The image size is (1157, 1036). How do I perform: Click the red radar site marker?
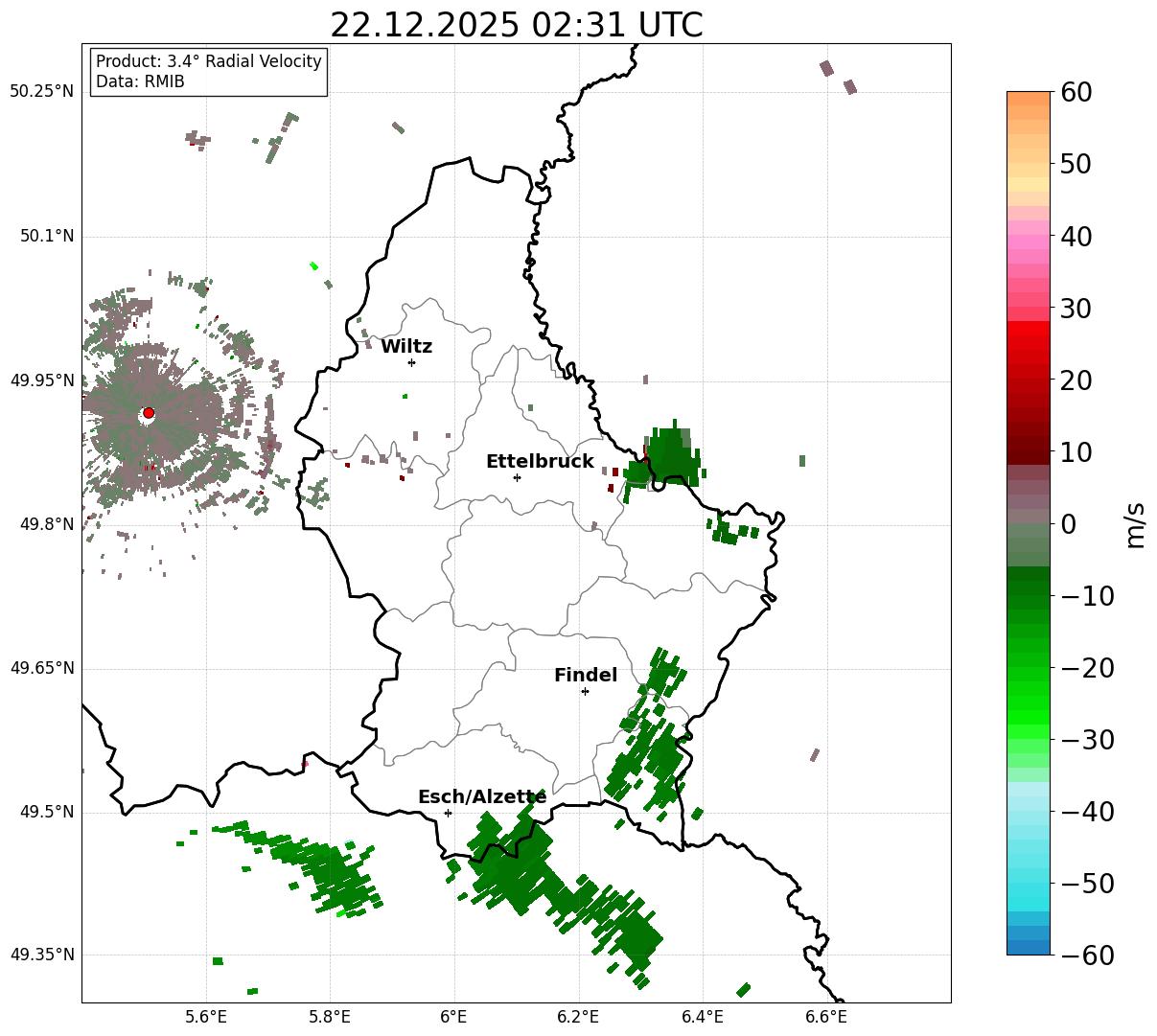click(x=149, y=413)
